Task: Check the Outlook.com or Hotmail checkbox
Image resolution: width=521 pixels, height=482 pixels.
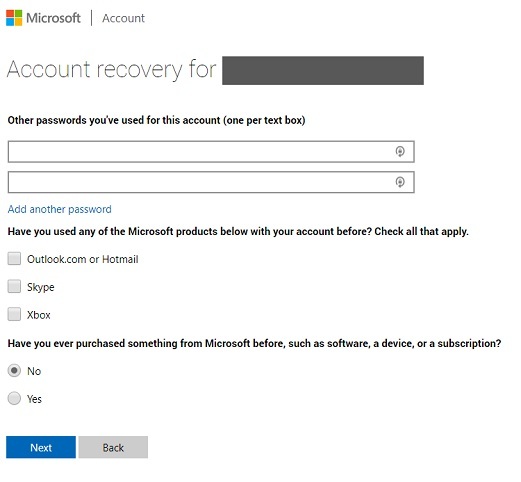Action: click(x=14, y=259)
